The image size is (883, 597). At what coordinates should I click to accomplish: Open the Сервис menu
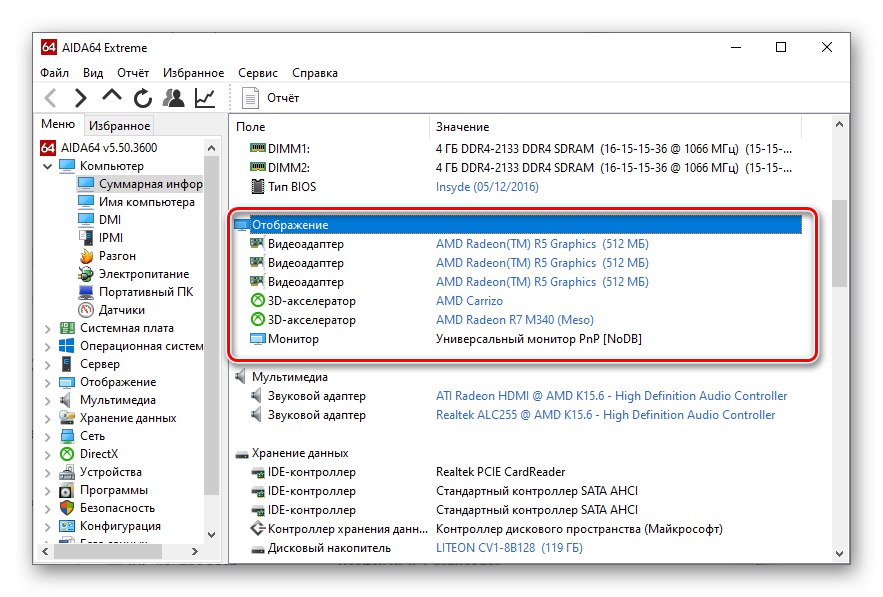[258, 73]
